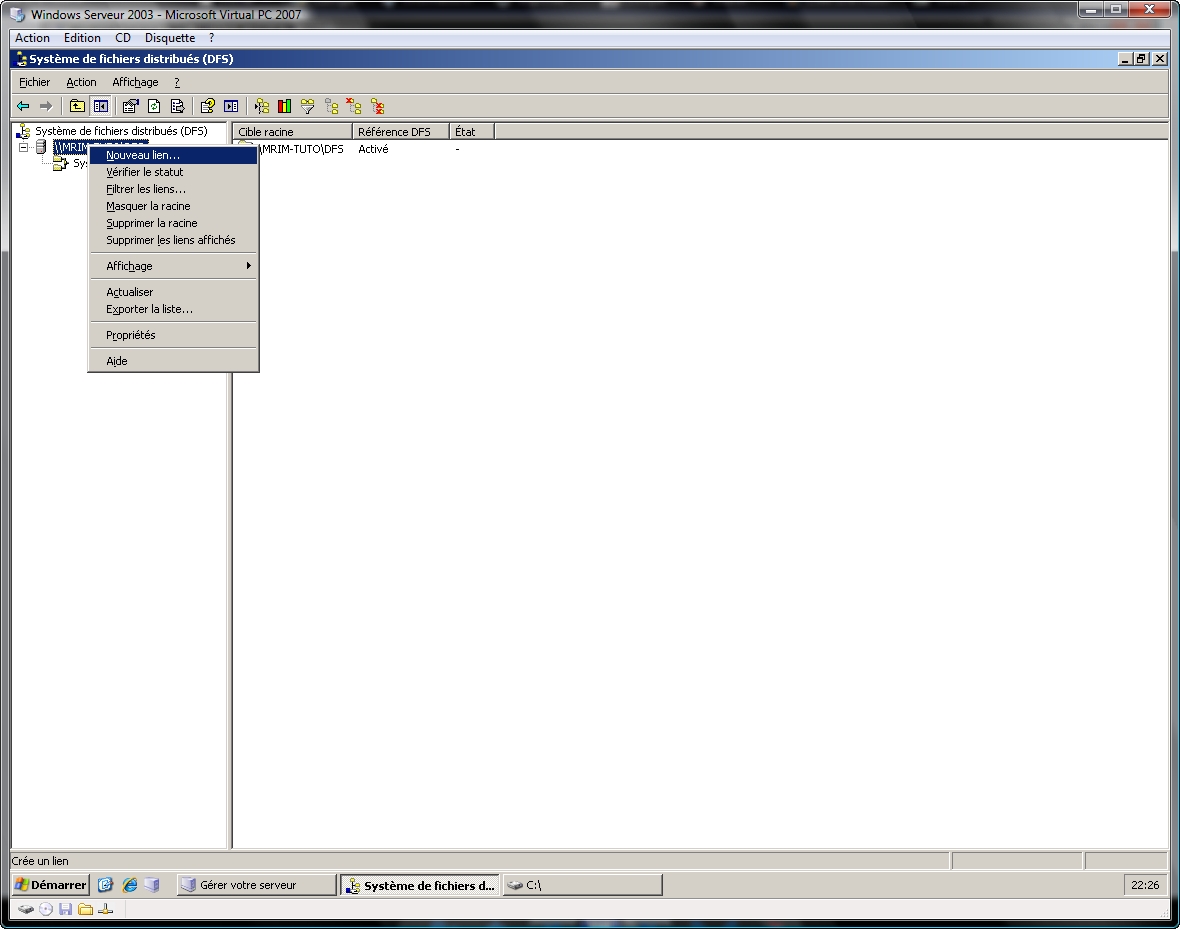Click the up-one-level folder icon

(77, 106)
